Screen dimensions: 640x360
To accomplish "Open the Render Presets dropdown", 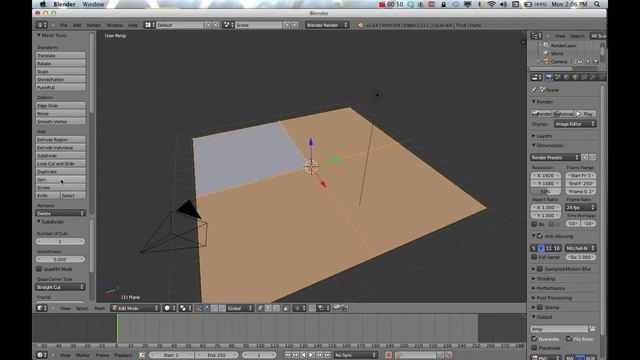I will [555, 157].
